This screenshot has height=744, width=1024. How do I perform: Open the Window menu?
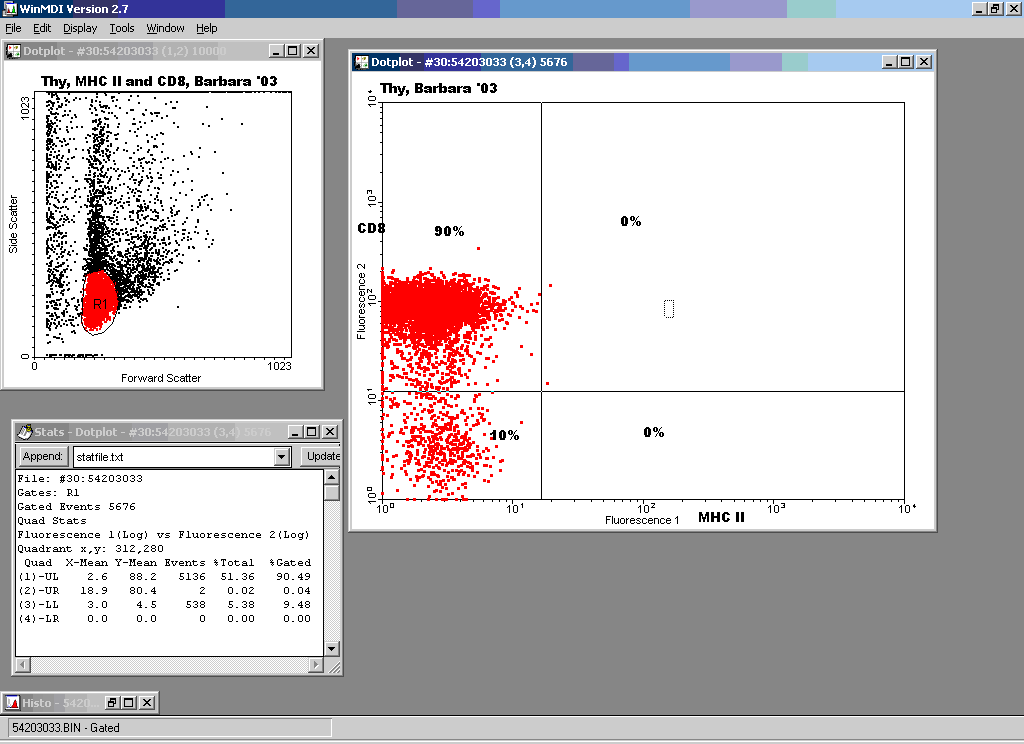[165, 28]
